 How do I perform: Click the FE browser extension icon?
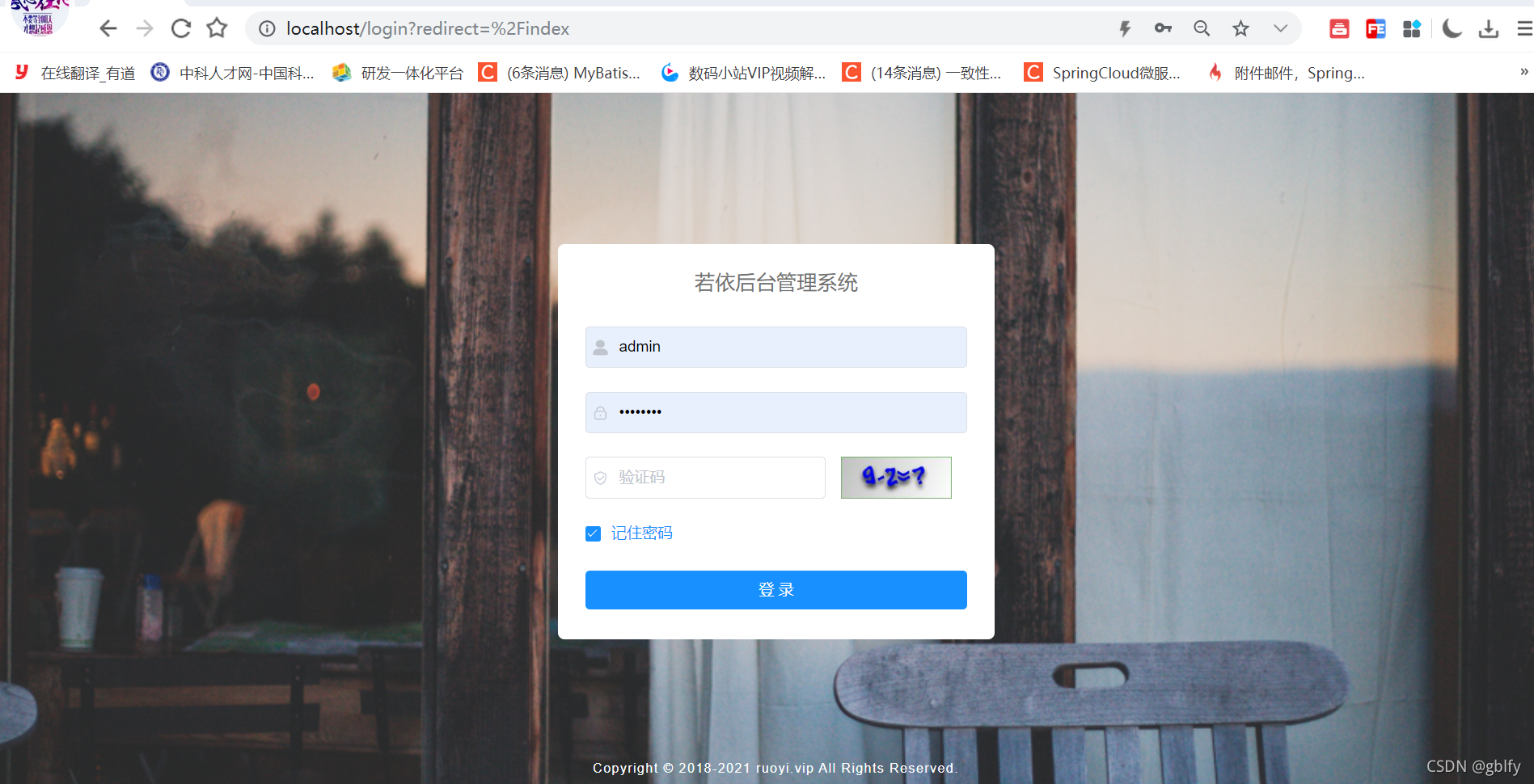pyautogui.click(x=1376, y=27)
